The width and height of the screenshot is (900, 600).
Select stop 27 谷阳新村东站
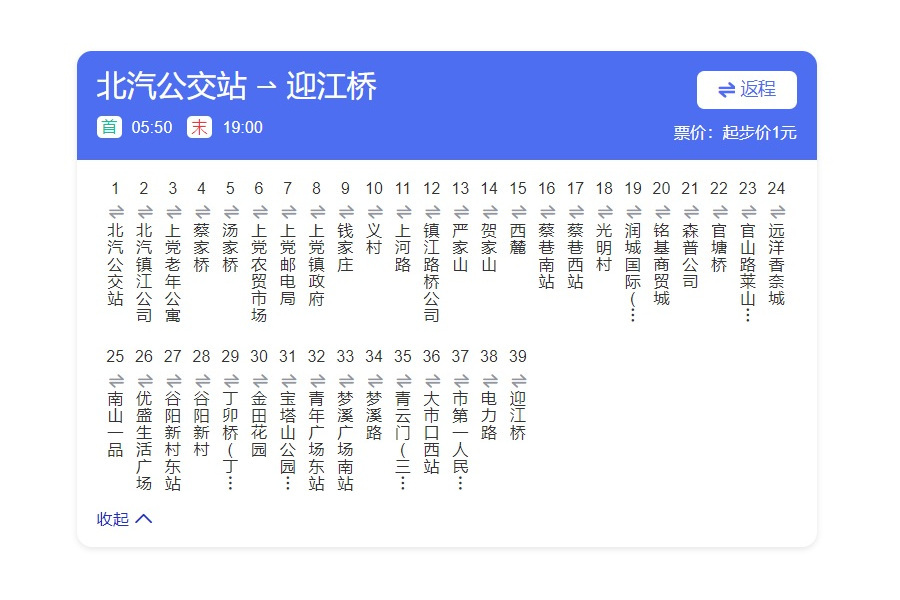[x=173, y=441]
